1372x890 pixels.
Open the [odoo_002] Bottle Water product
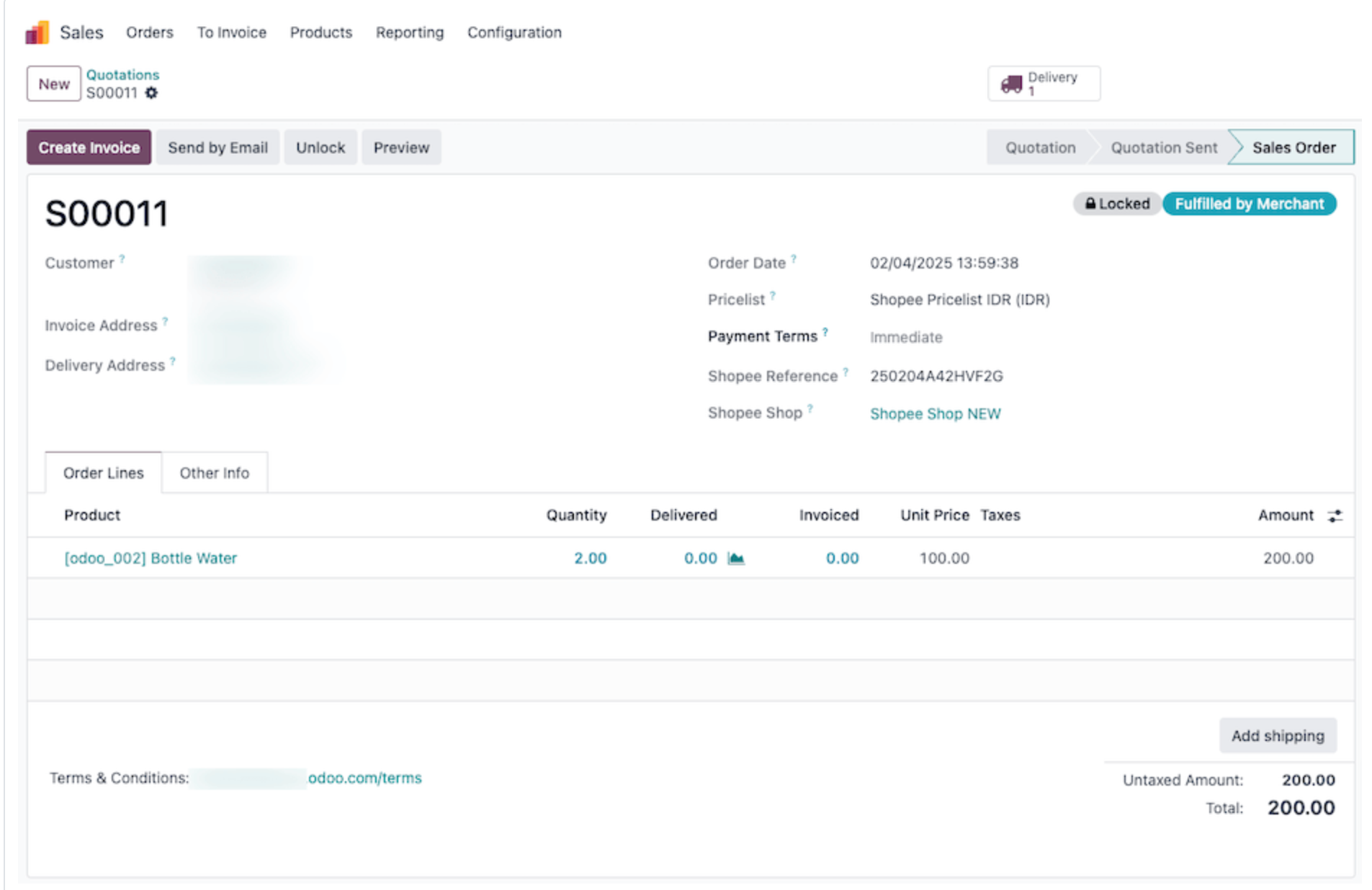[x=151, y=558]
